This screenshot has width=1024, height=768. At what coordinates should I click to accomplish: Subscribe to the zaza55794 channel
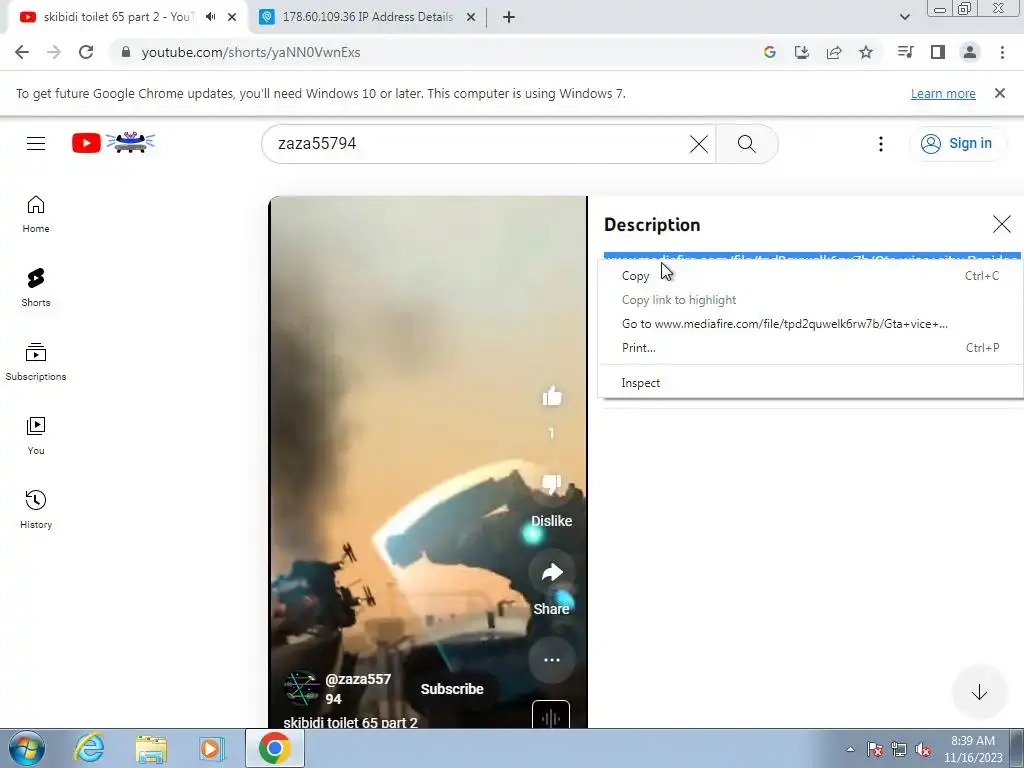452,689
